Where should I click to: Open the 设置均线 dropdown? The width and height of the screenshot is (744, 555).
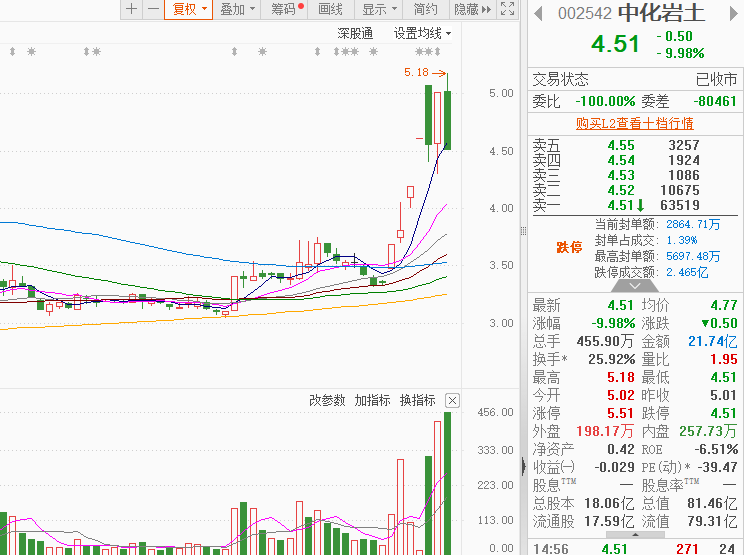click(422, 34)
